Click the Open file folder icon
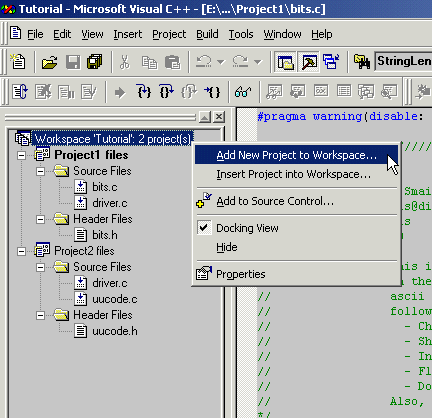The height and width of the screenshot is (418, 432). click(x=49, y=62)
